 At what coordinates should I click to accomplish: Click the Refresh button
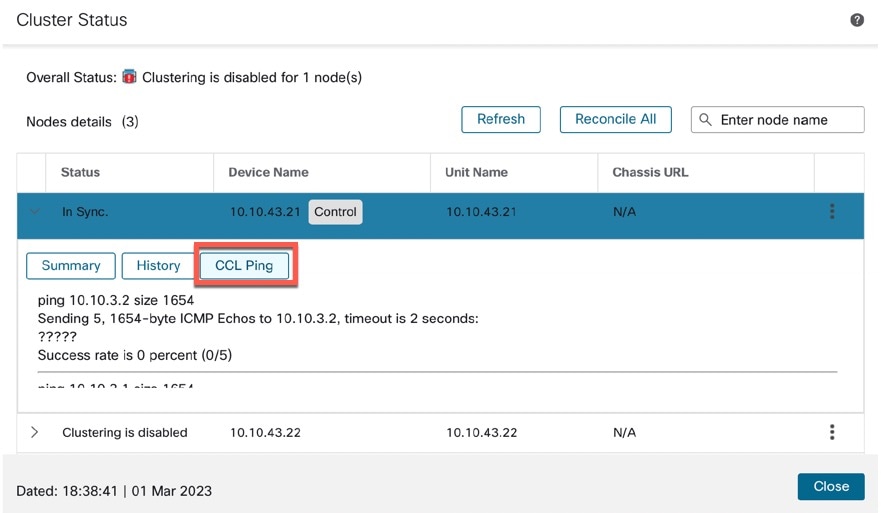[501, 119]
